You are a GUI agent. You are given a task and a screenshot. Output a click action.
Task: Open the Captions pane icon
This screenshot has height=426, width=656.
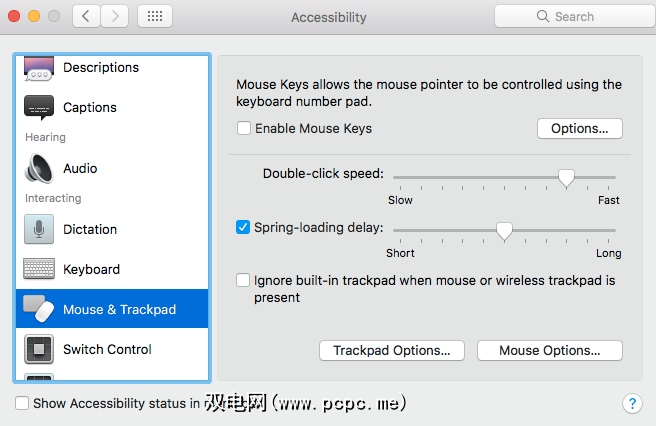39,107
